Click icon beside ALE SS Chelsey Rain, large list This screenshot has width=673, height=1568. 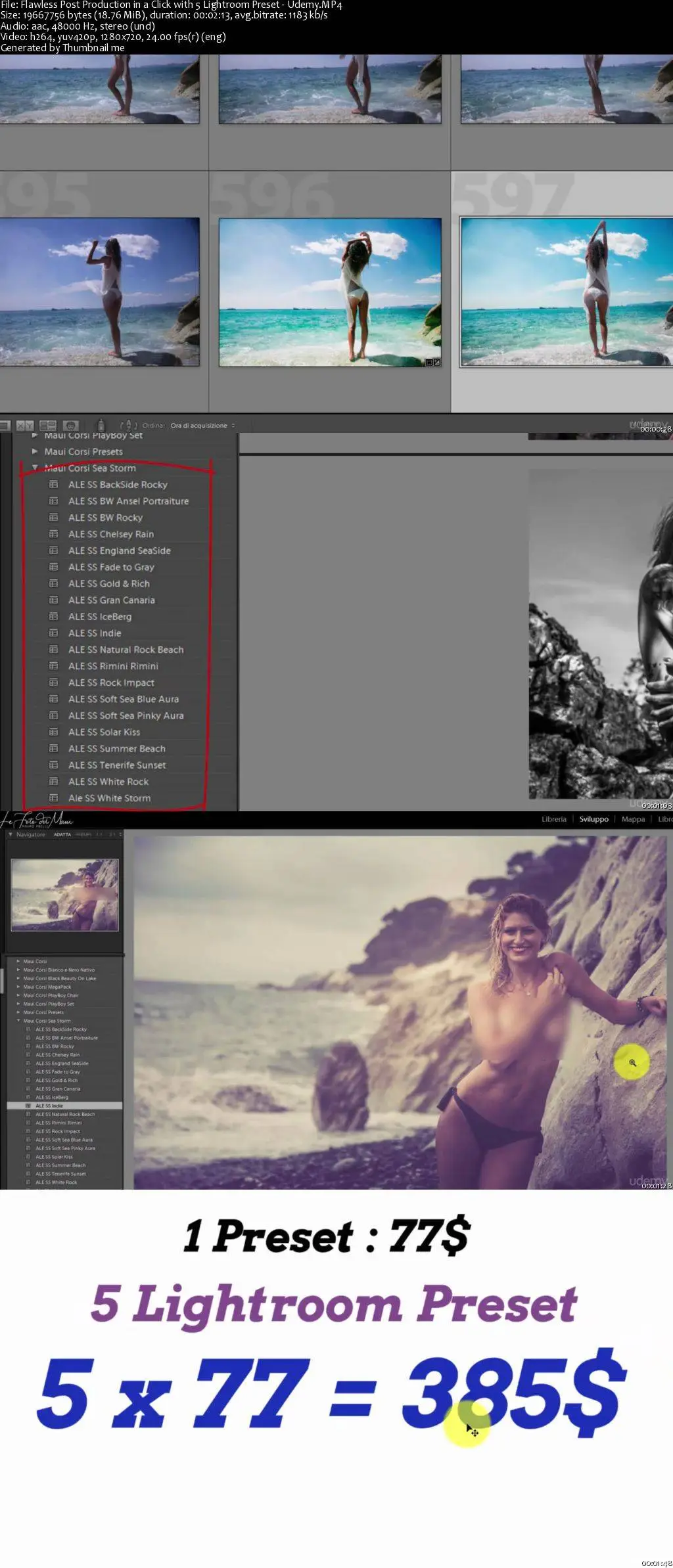pos(54,534)
